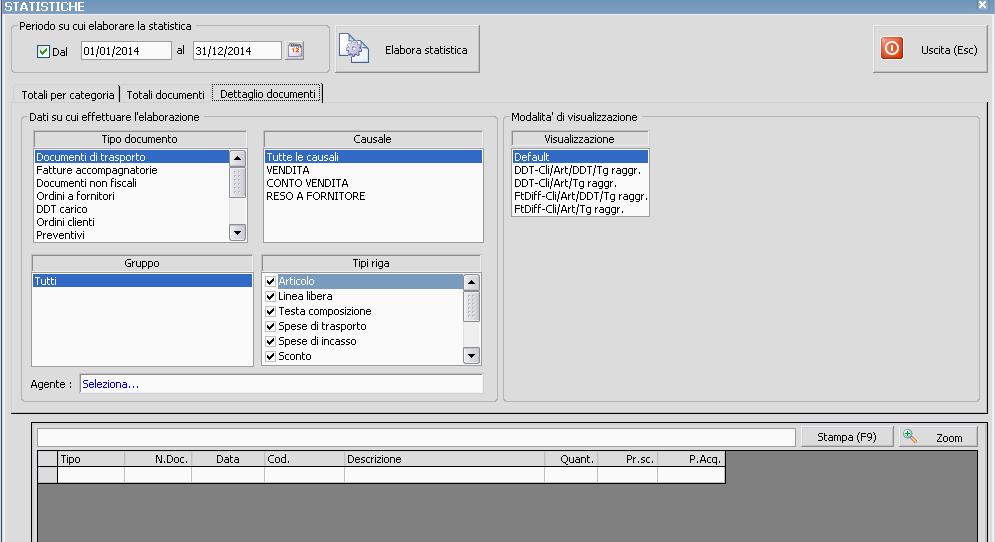The height and width of the screenshot is (542, 995).
Task: Toggle the Spese di incasso checkbox
Action: click(270, 341)
